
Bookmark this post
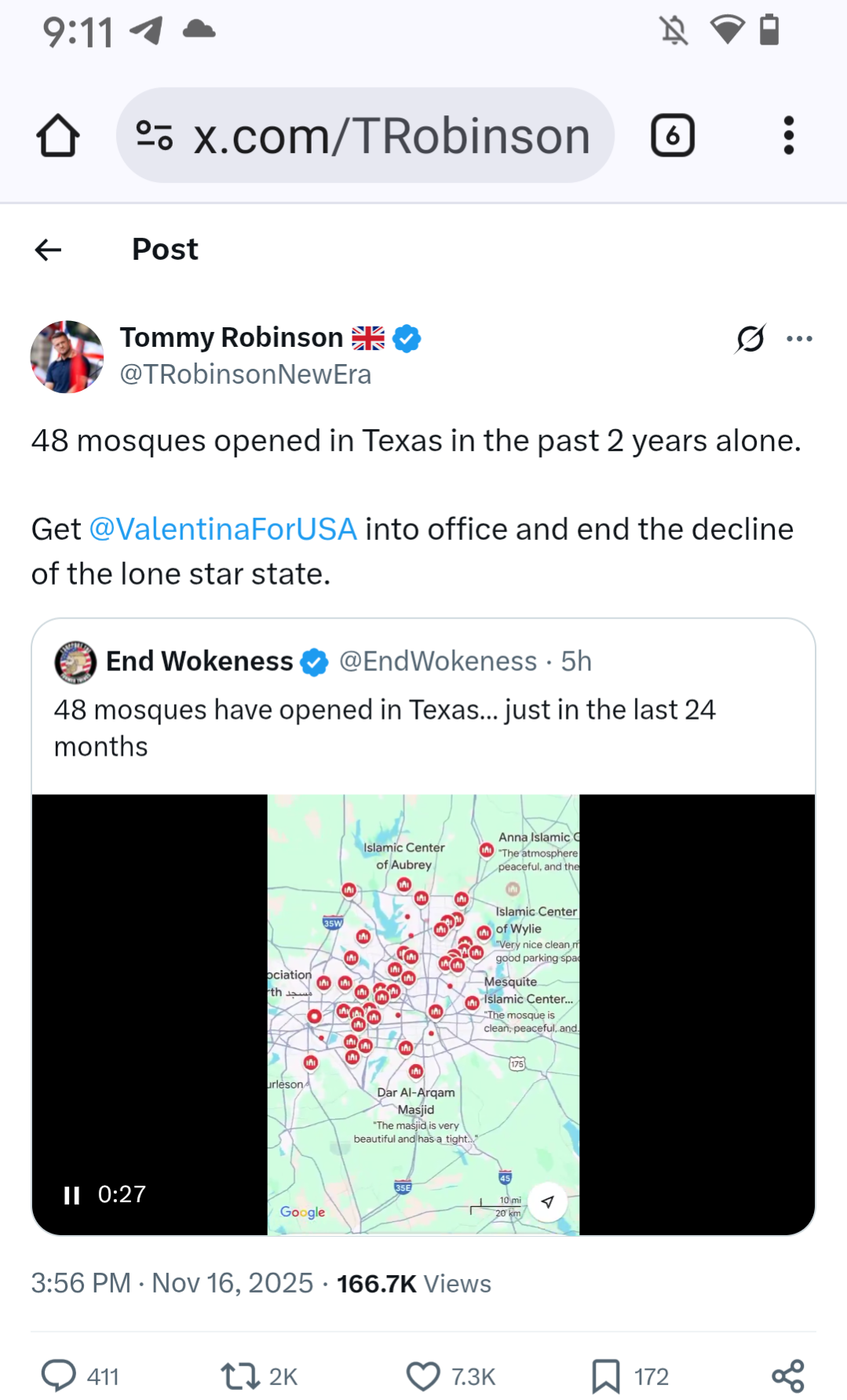(x=605, y=1376)
